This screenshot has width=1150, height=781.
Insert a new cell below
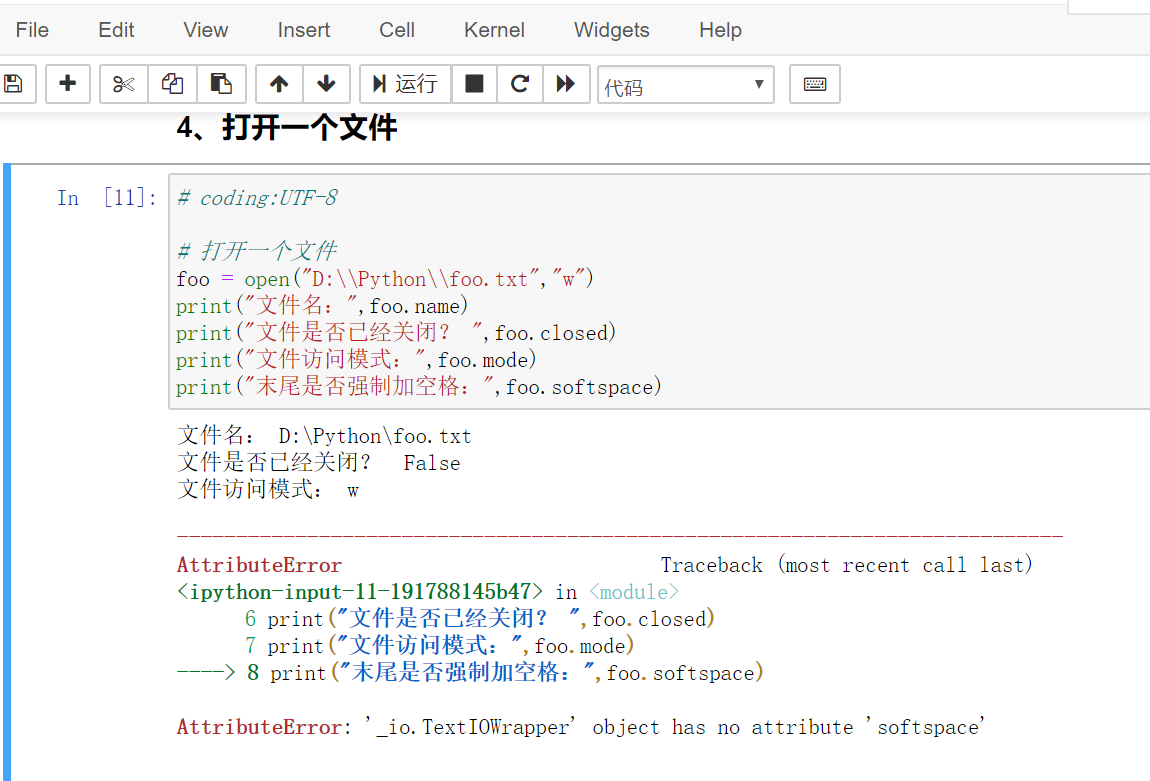point(67,84)
